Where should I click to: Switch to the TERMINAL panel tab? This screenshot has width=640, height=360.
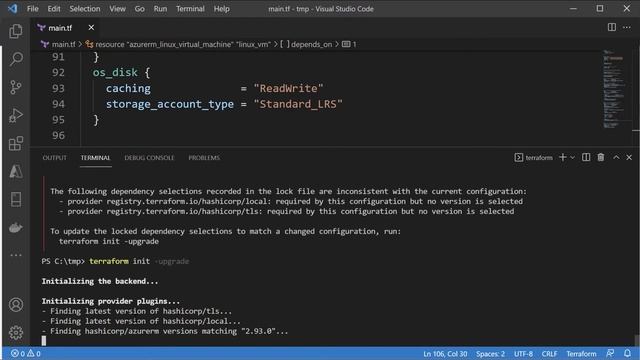(95, 158)
